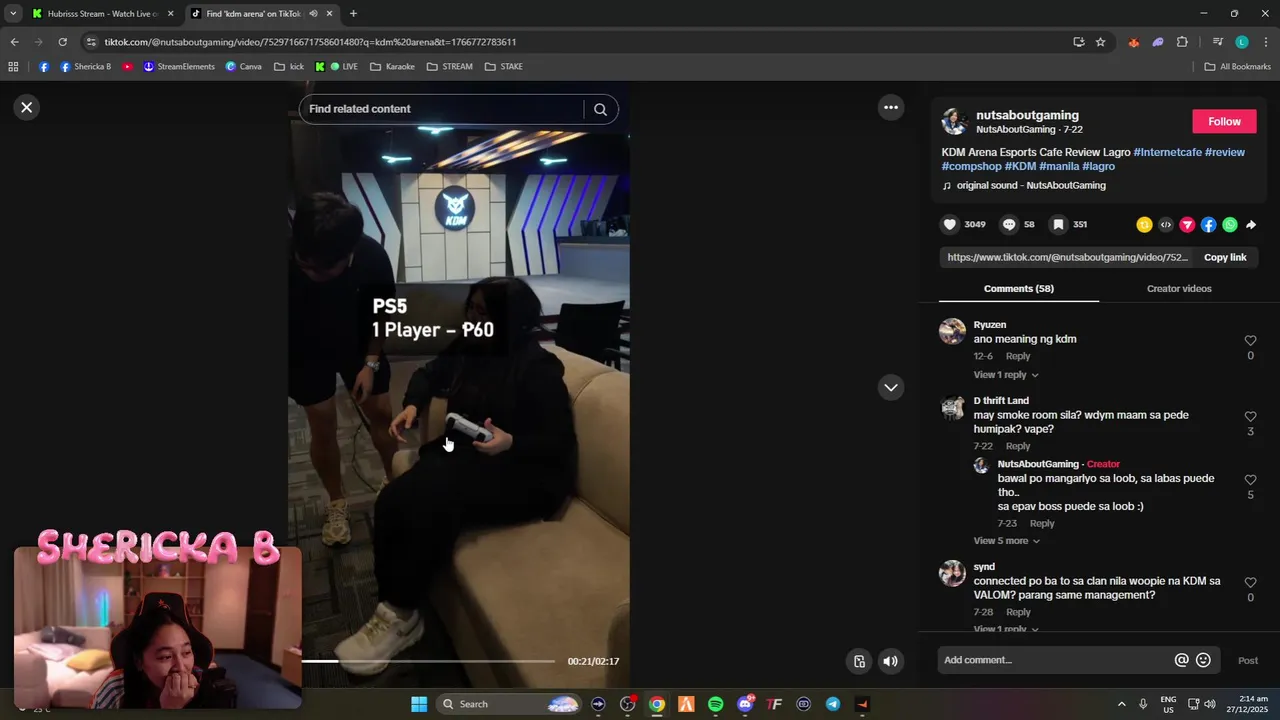
Task: Open the STREAM bookmarks folder
Action: click(450, 67)
